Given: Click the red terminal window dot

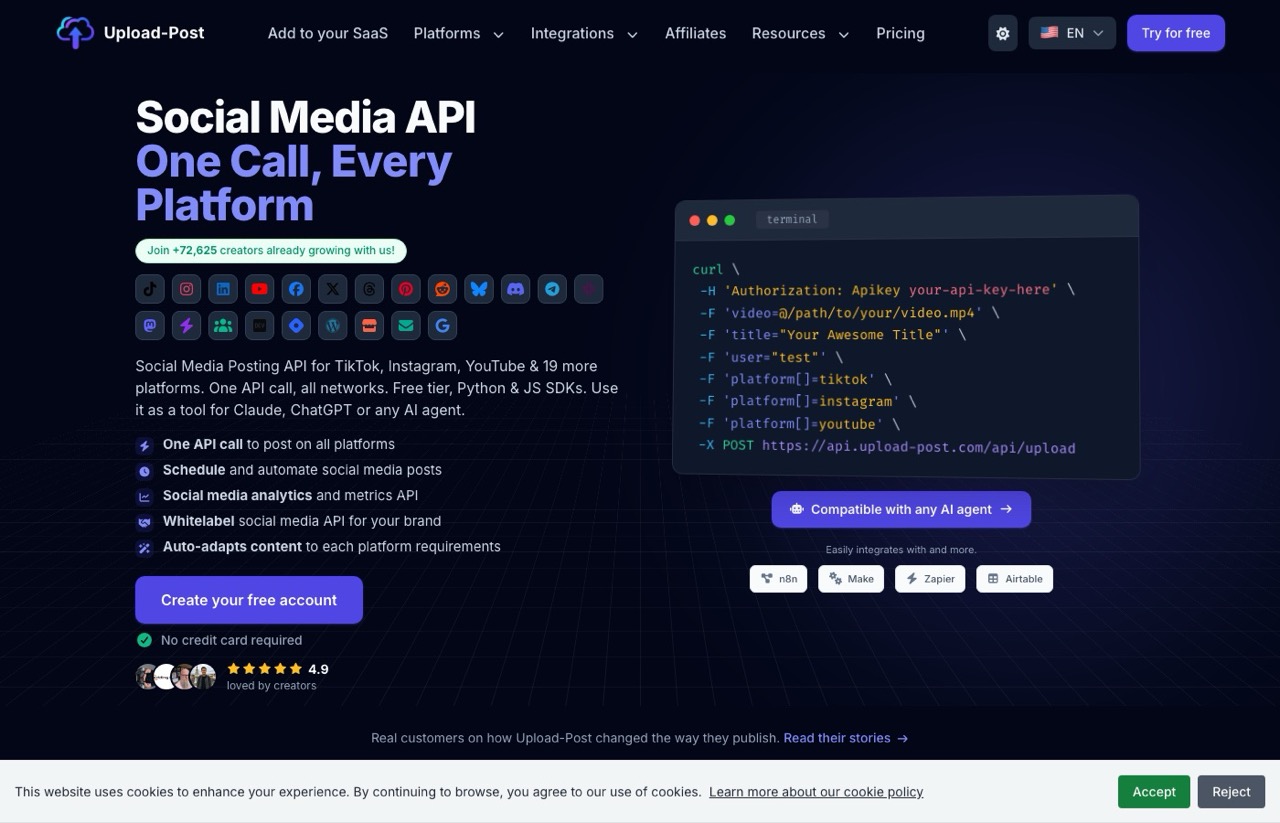Looking at the screenshot, I should coord(695,220).
